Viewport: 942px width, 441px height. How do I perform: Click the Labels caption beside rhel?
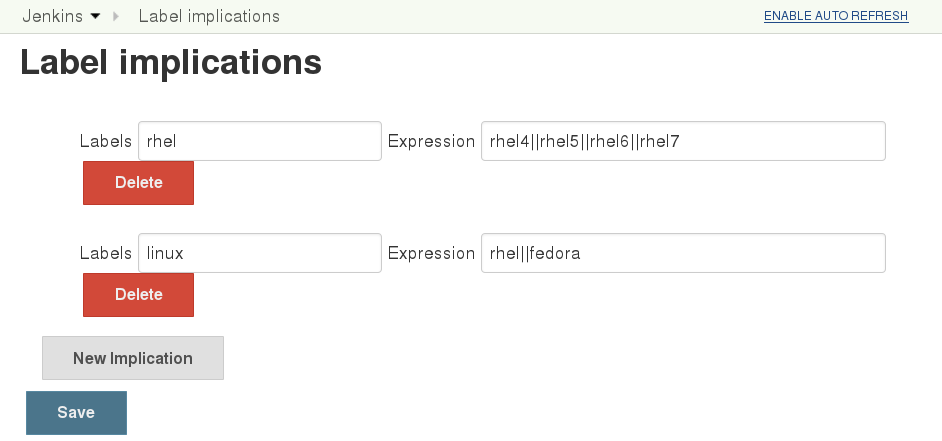coord(106,141)
